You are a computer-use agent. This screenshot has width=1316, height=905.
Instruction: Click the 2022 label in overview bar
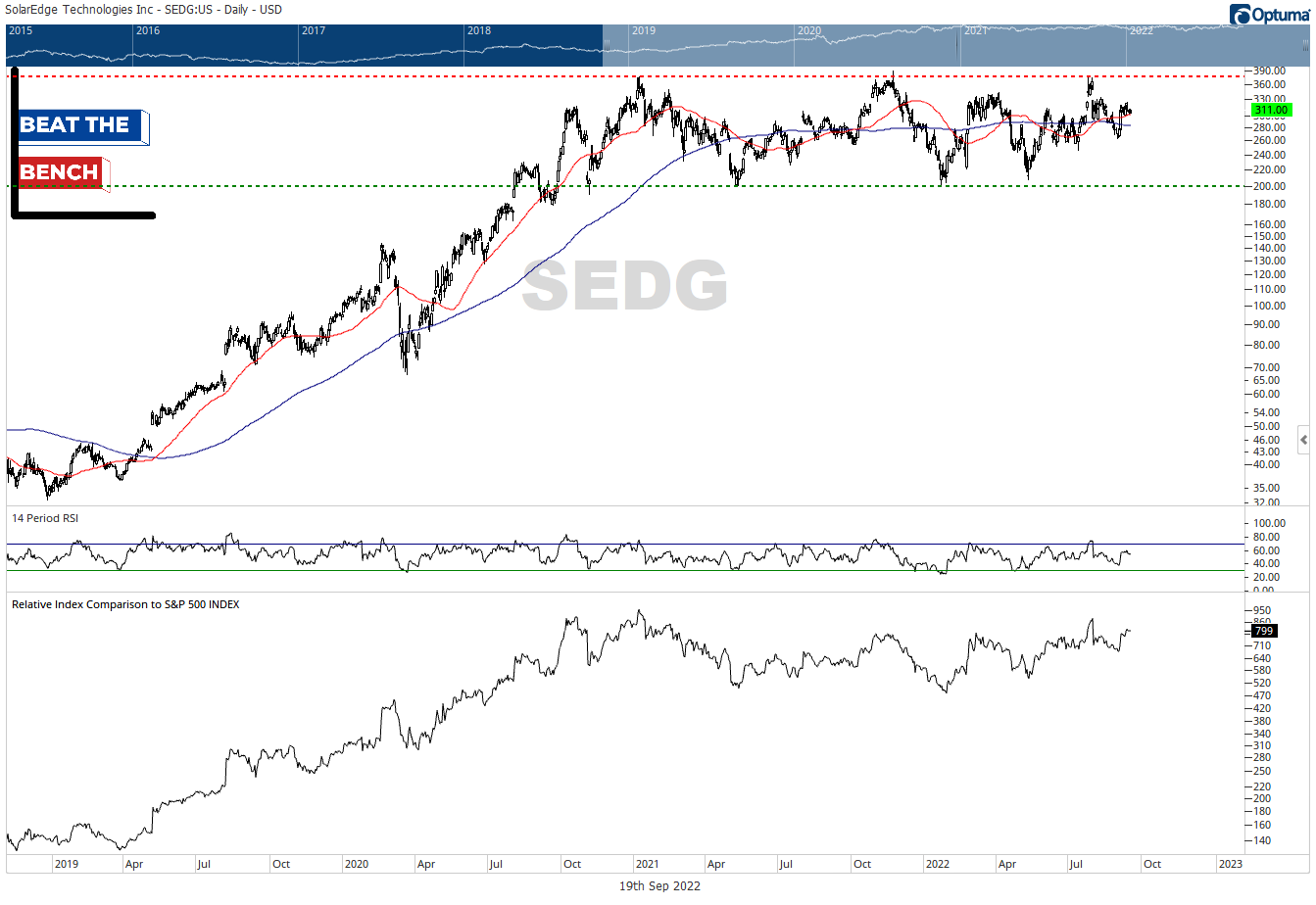(1142, 30)
